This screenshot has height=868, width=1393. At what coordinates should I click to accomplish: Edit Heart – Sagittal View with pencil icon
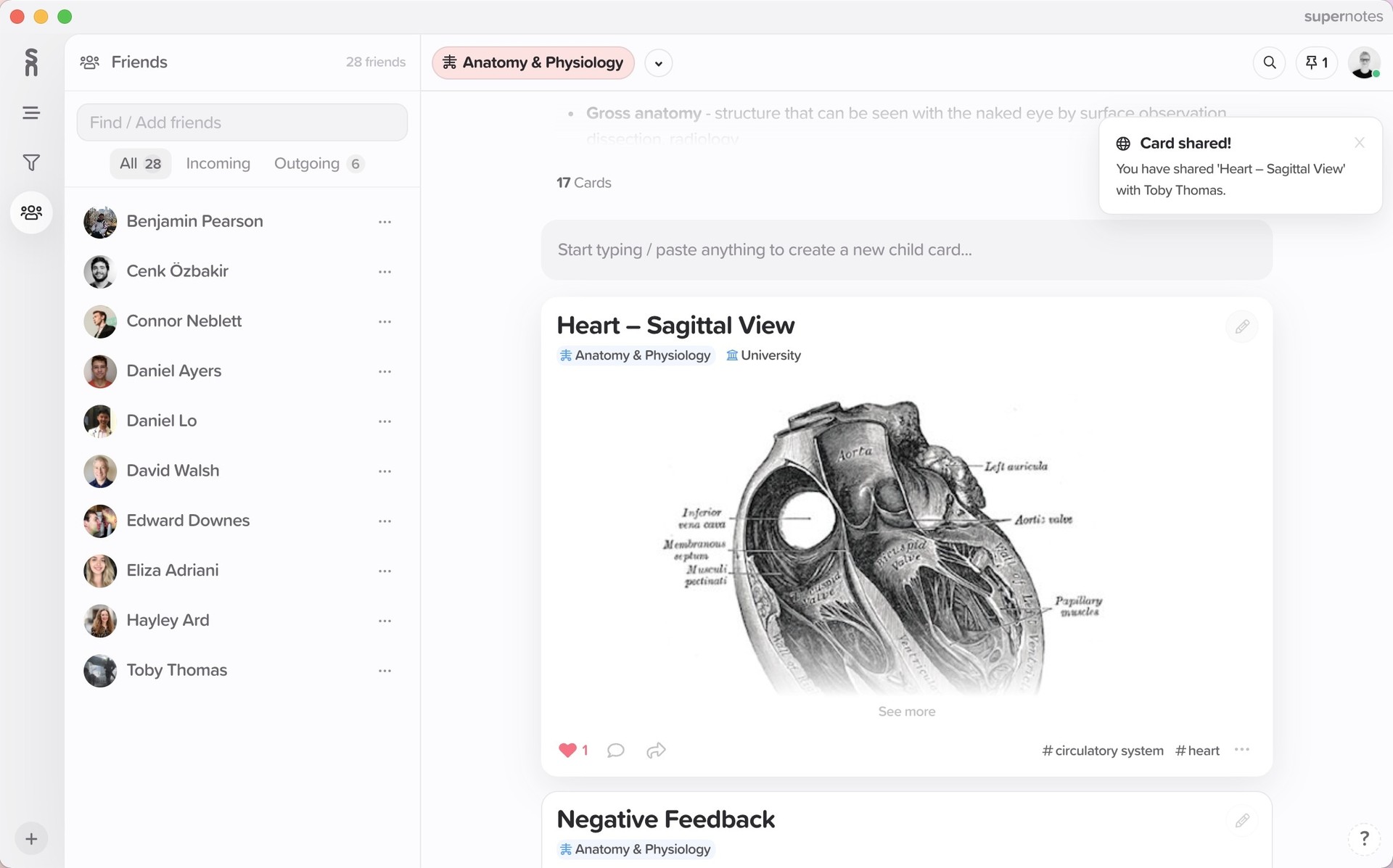click(x=1242, y=327)
